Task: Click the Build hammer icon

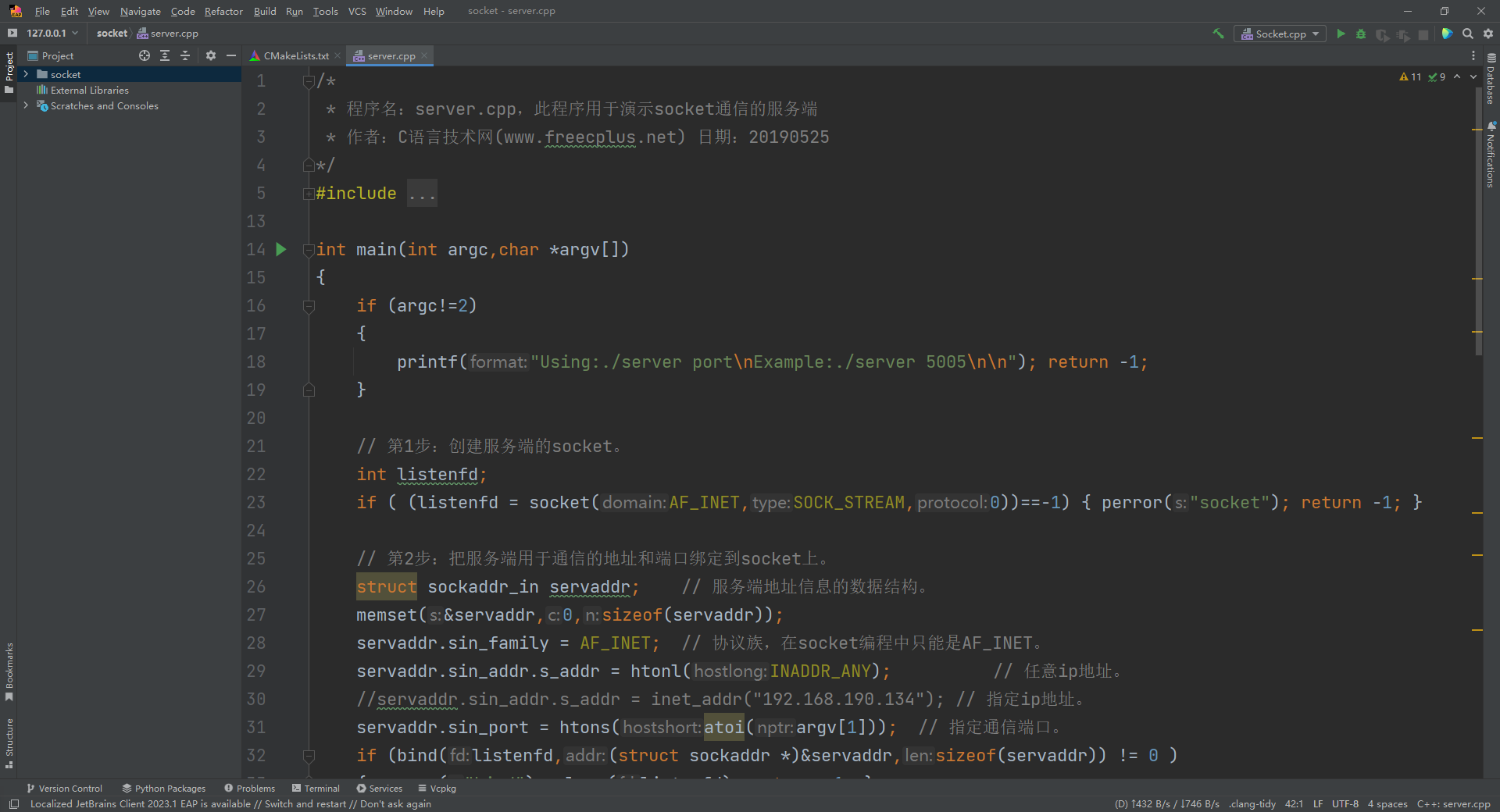Action: pos(1218,34)
